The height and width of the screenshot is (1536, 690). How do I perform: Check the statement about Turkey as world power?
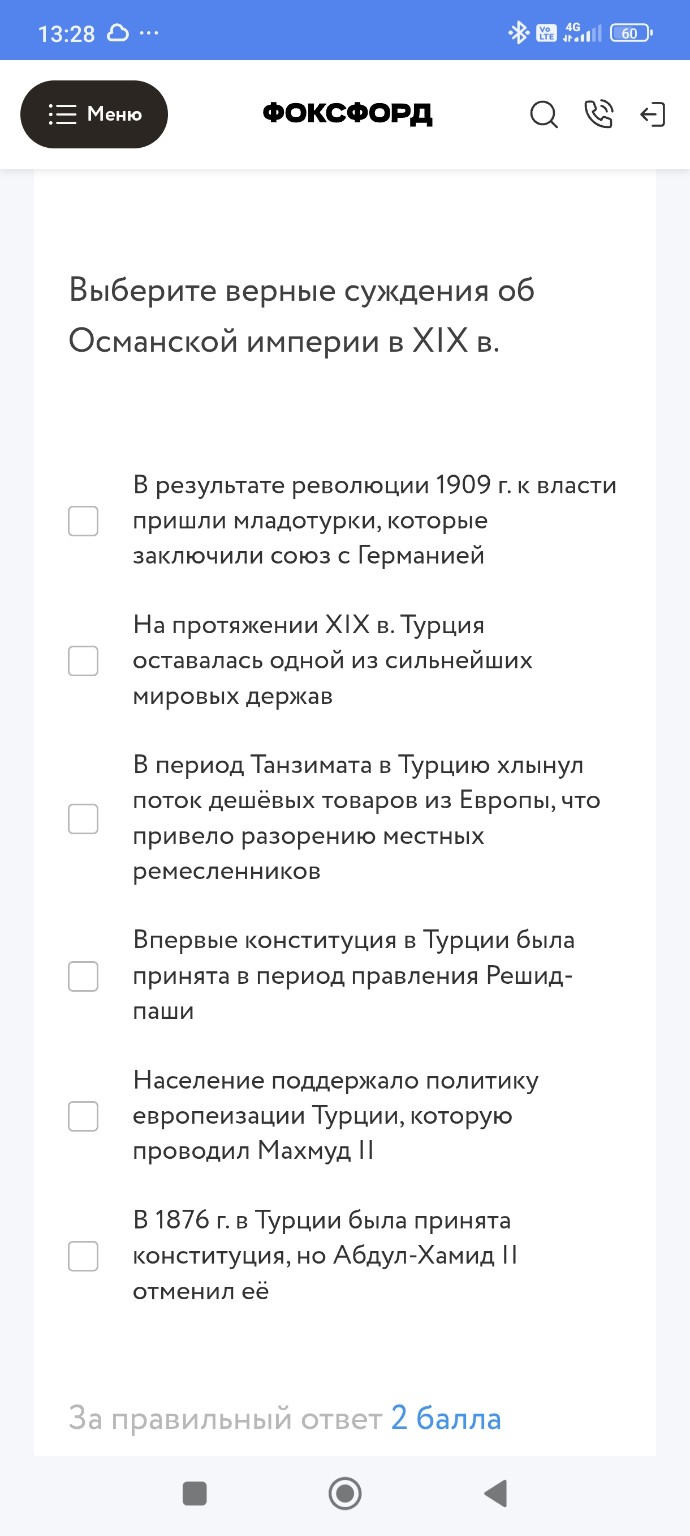[x=83, y=661]
